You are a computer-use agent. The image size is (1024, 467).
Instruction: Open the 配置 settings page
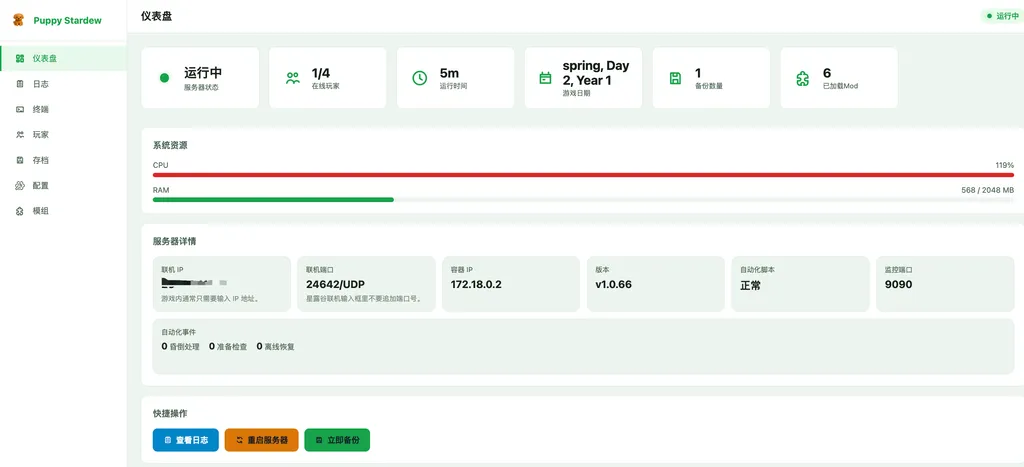coord(63,185)
